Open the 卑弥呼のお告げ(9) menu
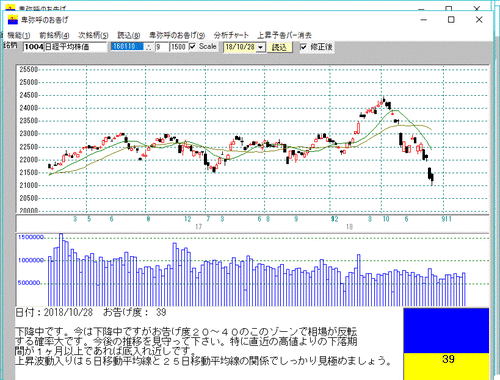Screen dimensions: 500x380 (x=177, y=35)
